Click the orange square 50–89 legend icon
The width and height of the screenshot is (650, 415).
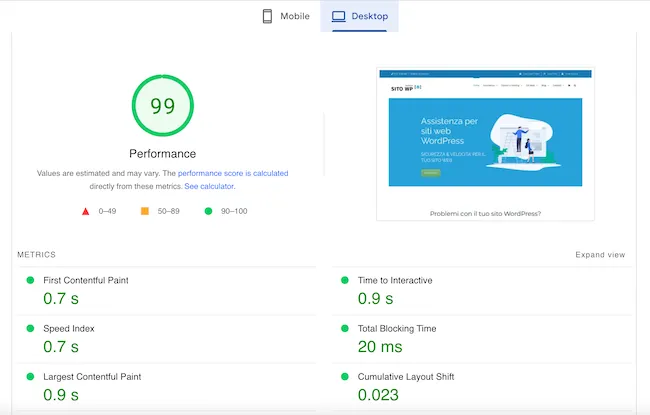coord(144,211)
